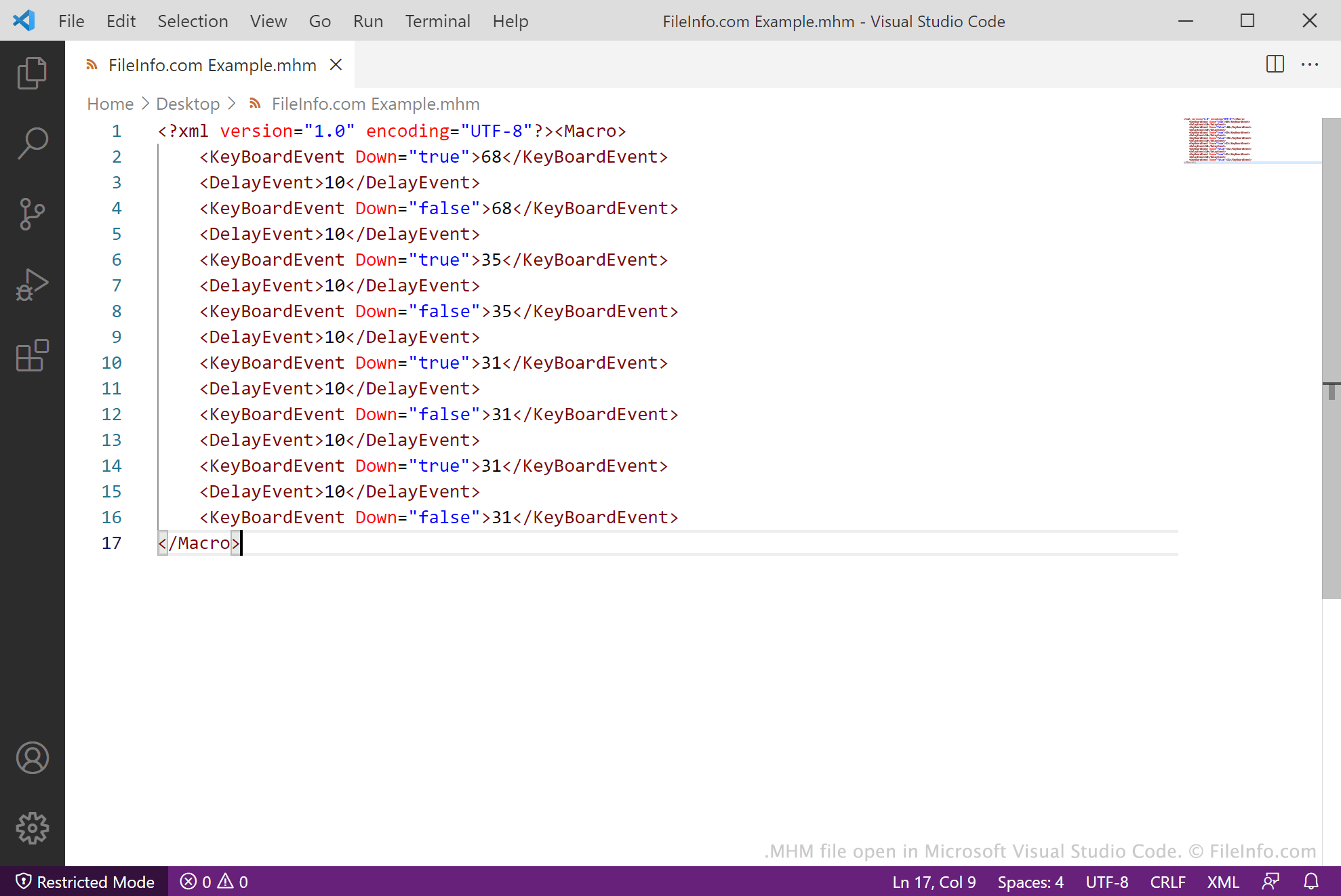
Task: Open the More Actions ellipsis menu
Action: (x=1310, y=64)
